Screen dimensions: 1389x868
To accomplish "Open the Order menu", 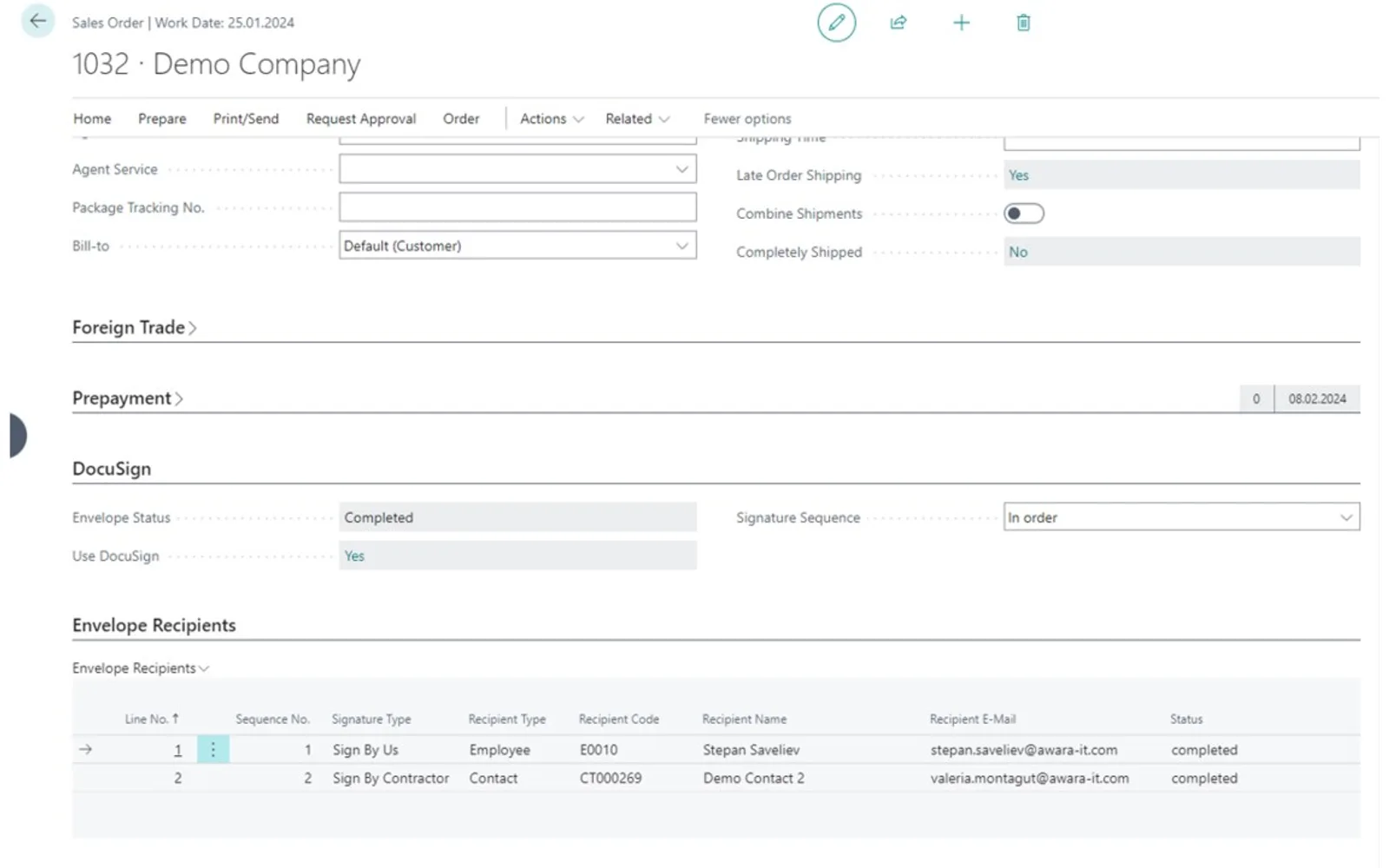I will click(461, 119).
